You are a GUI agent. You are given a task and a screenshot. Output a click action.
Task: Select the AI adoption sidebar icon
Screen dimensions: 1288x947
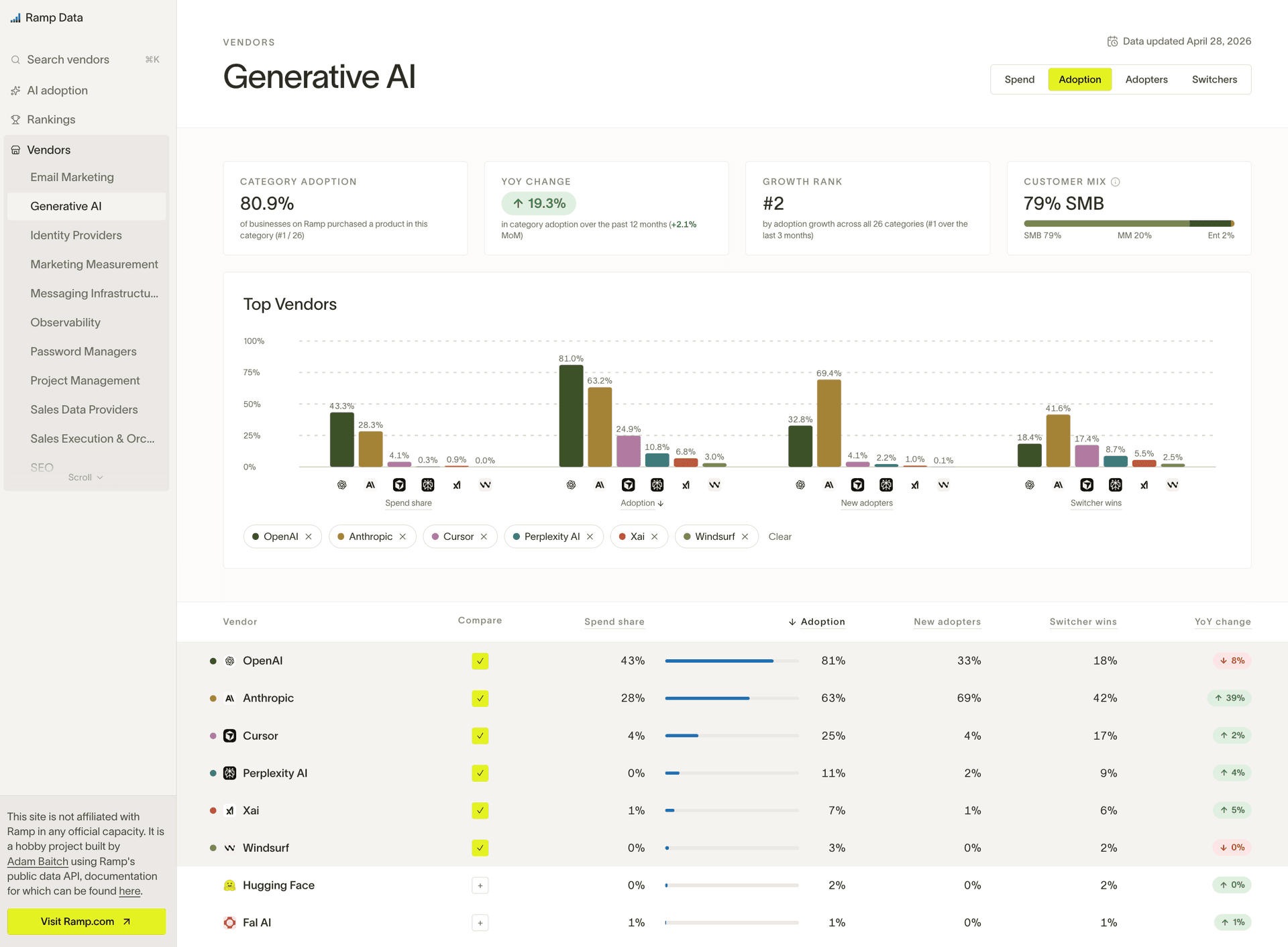pos(15,90)
